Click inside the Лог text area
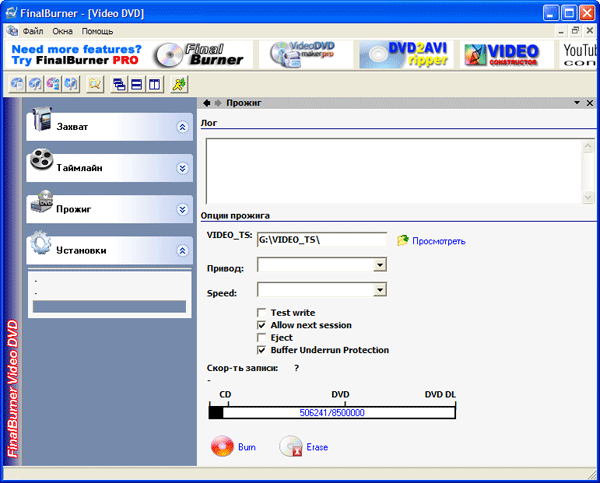This screenshot has width=600, height=483. (x=394, y=171)
